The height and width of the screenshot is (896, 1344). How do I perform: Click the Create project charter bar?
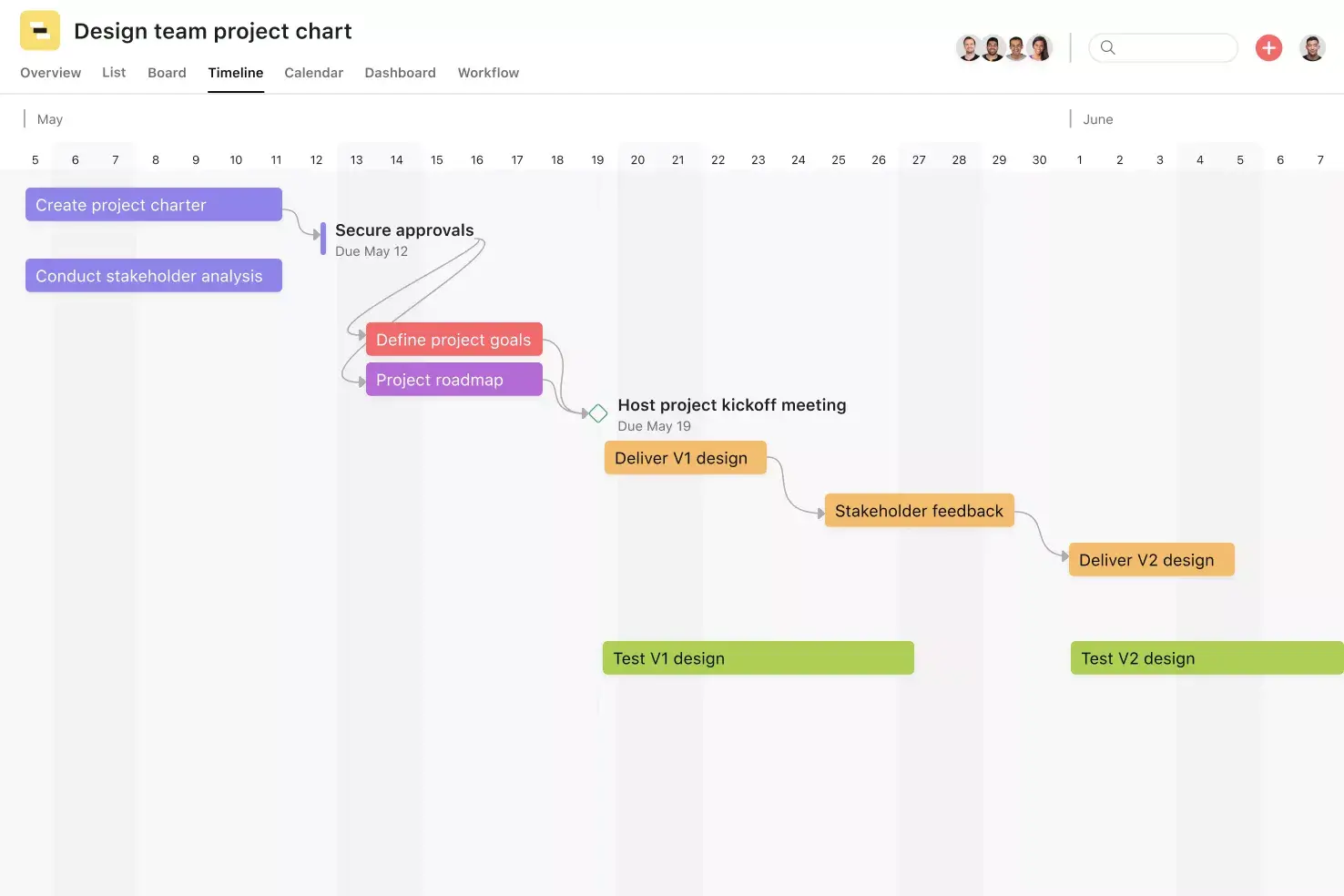tap(153, 204)
